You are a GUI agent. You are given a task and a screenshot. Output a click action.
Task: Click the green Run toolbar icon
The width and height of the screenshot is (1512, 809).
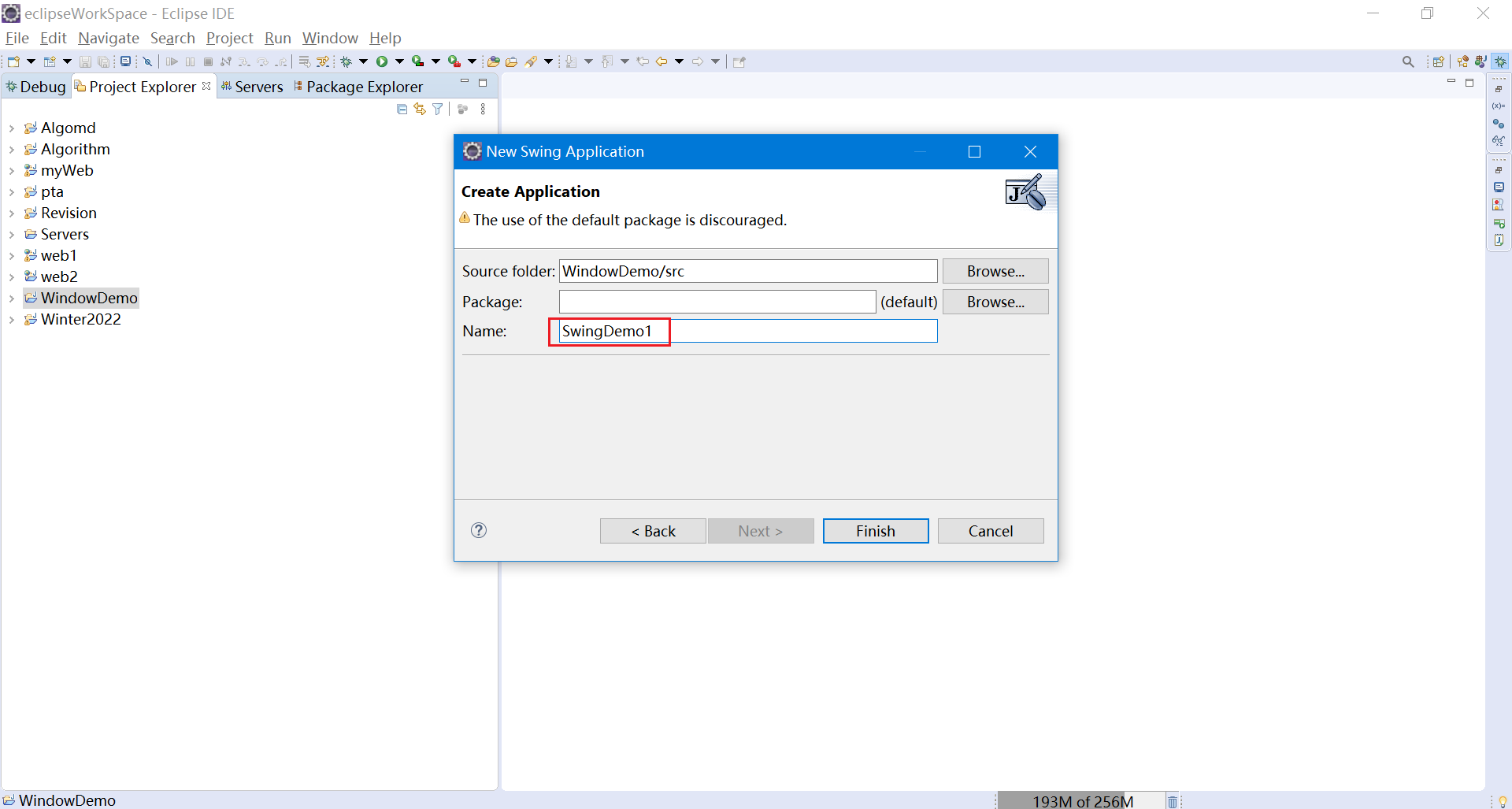(x=382, y=61)
